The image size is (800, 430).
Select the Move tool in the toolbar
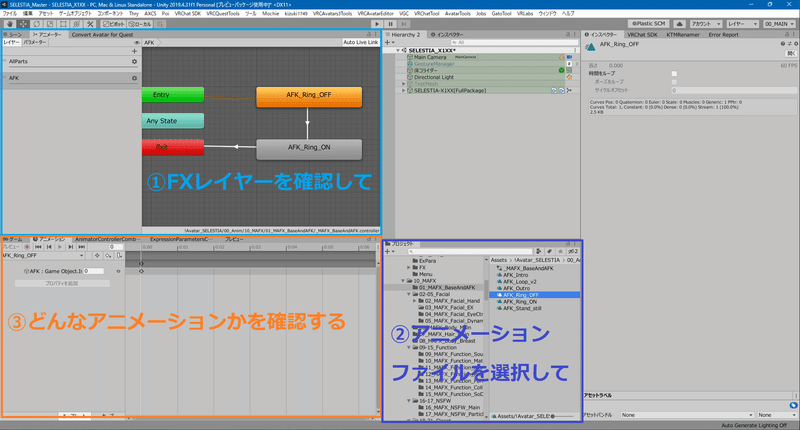pyautogui.click(x=23, y=24)
